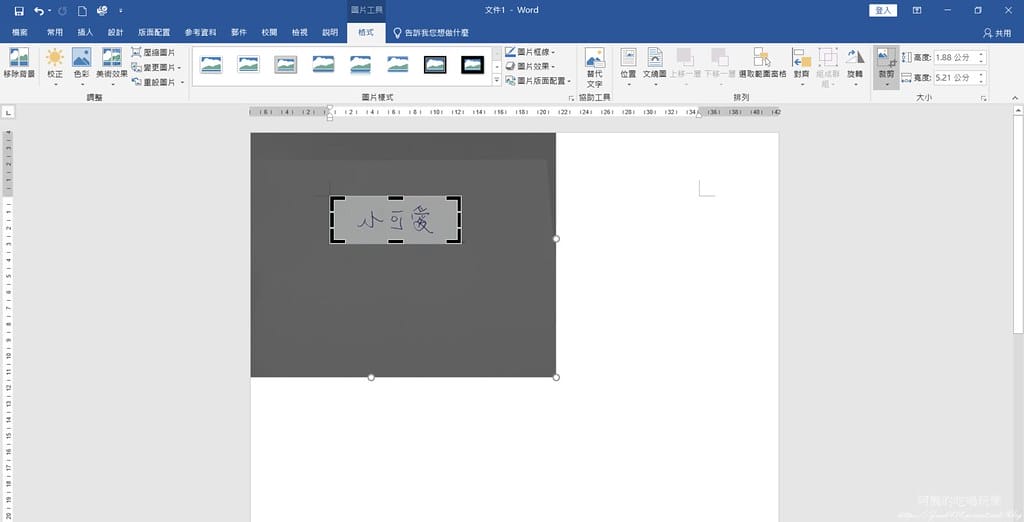Switch to the 插入 ribbon tab
Image resolution: width=1024 pixels, height=522 pixels.
(85, 32)
